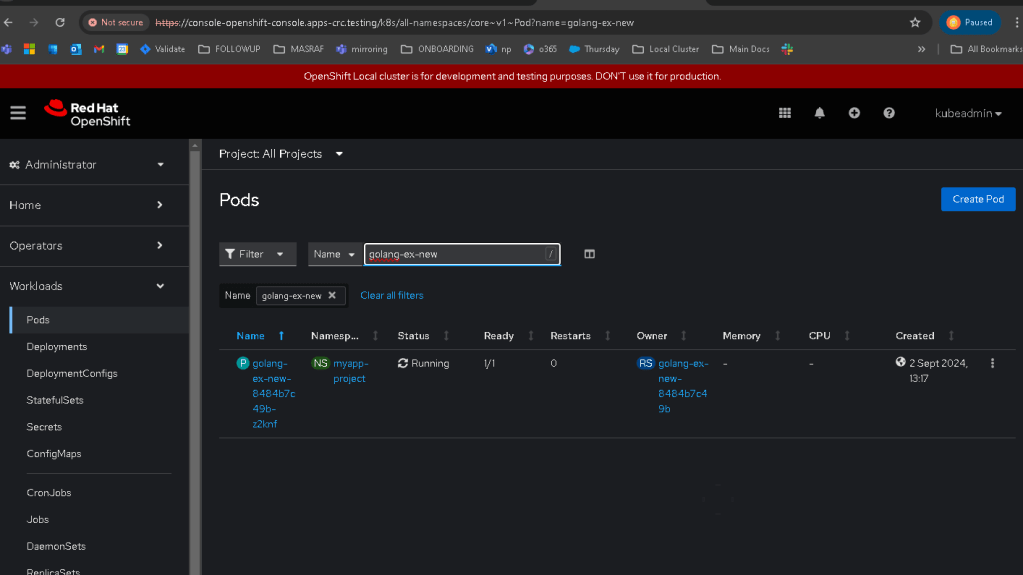The height and width of the screenshot is (575, 1023).
Task: Open pod golang-ex-new-8484b7c49b-z2knf
Action: pyautogui.click(x=273, y=394)
